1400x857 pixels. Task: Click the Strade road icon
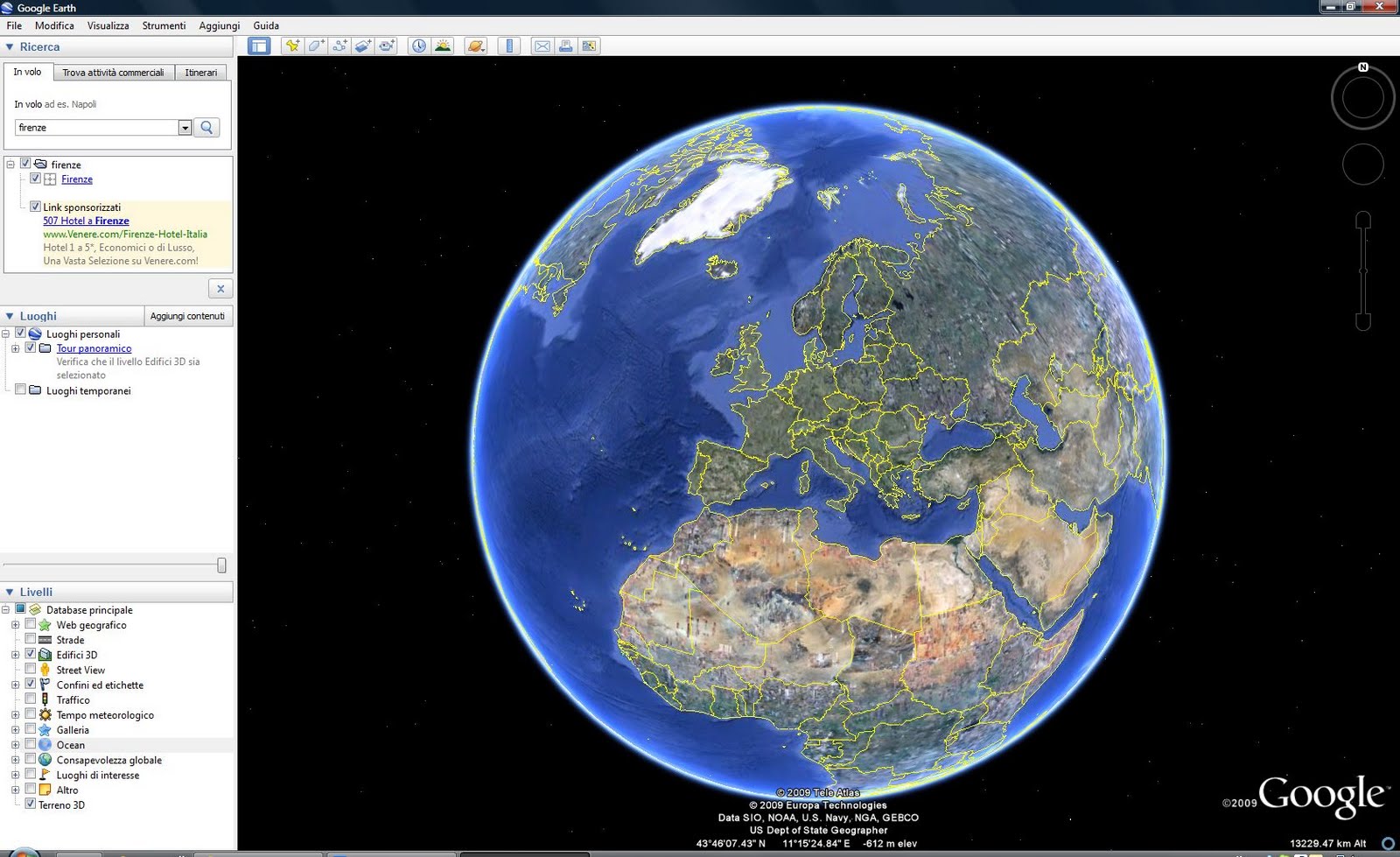[45, 640]
